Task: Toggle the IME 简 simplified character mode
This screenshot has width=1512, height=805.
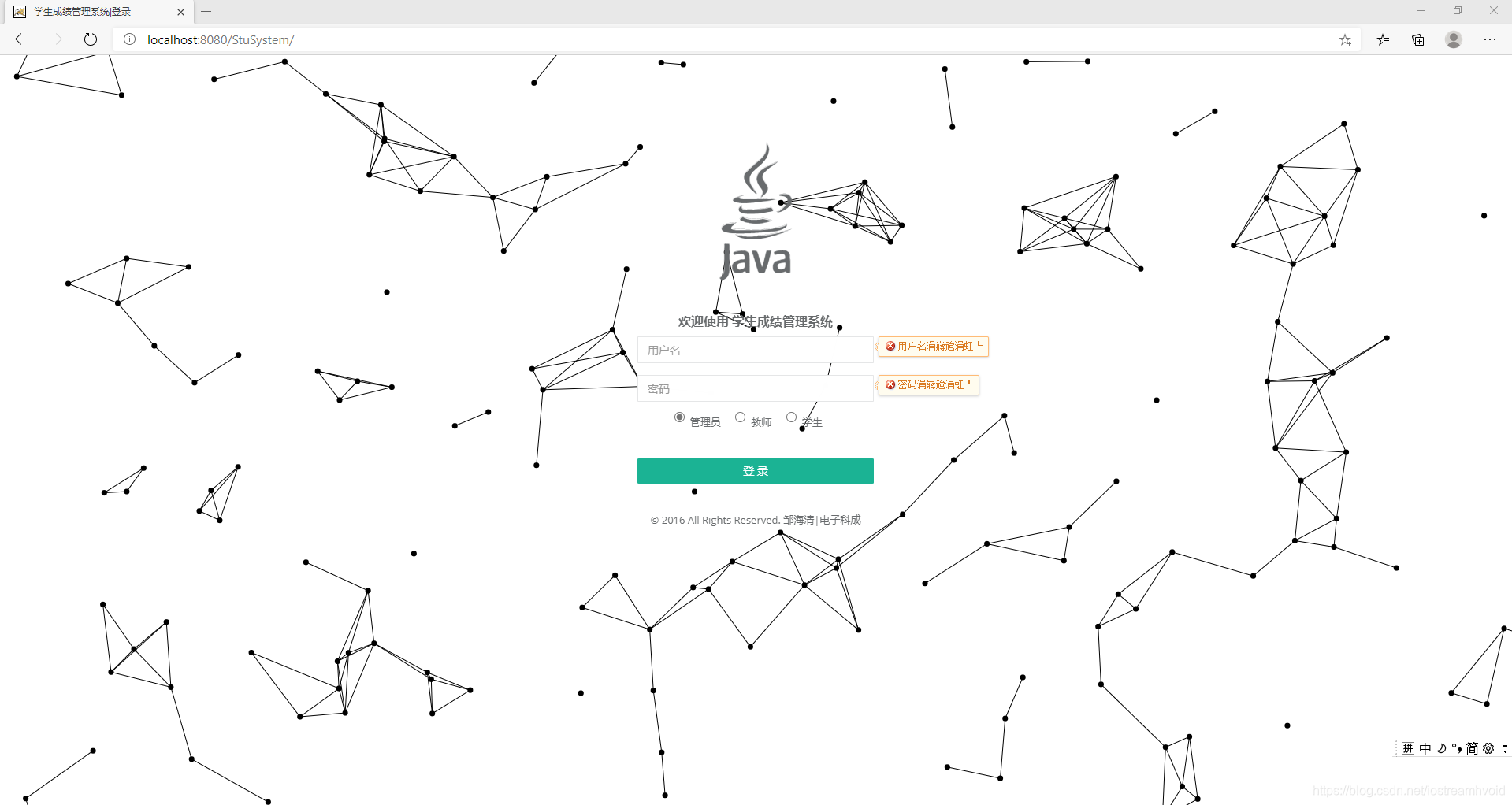Action: [x=1472, y=748]
